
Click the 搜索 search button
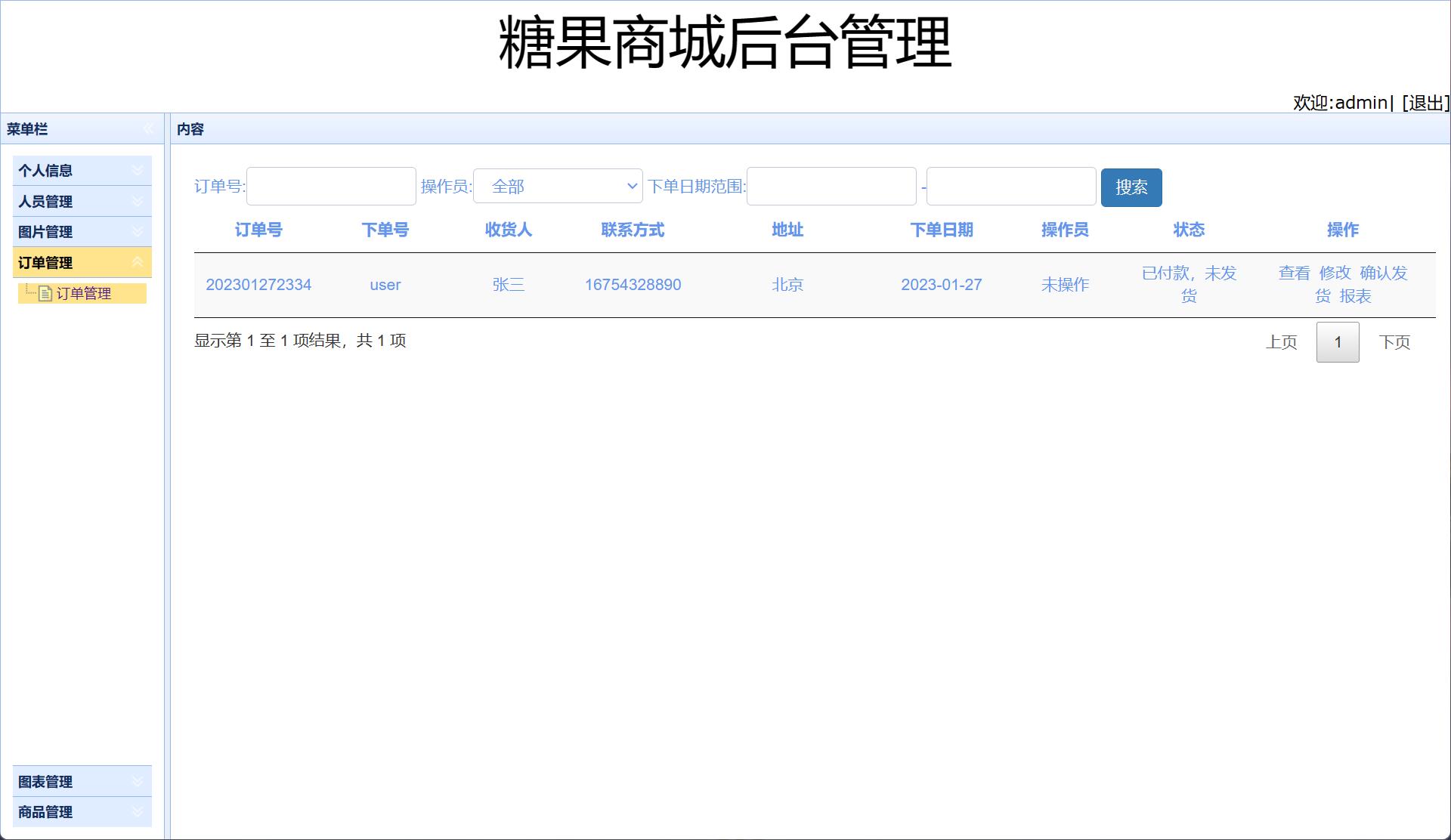(1131, 187)
